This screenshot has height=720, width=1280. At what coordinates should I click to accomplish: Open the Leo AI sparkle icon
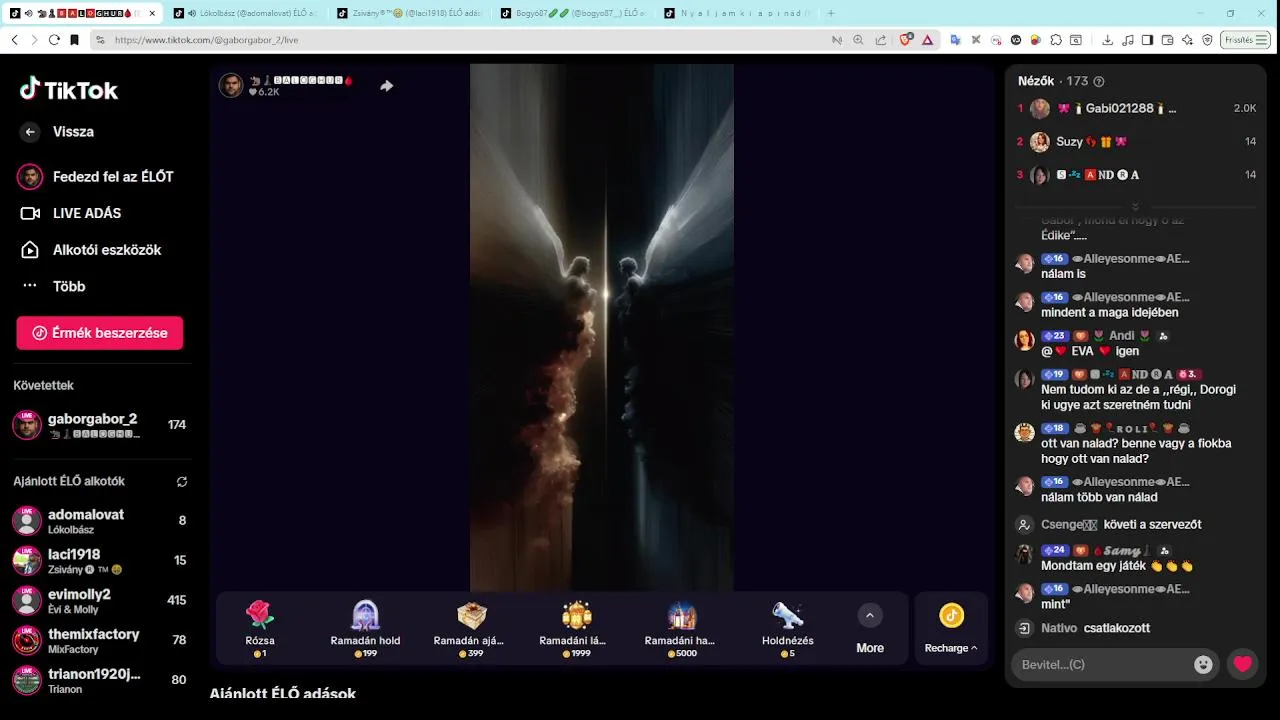pos(1188,40)
